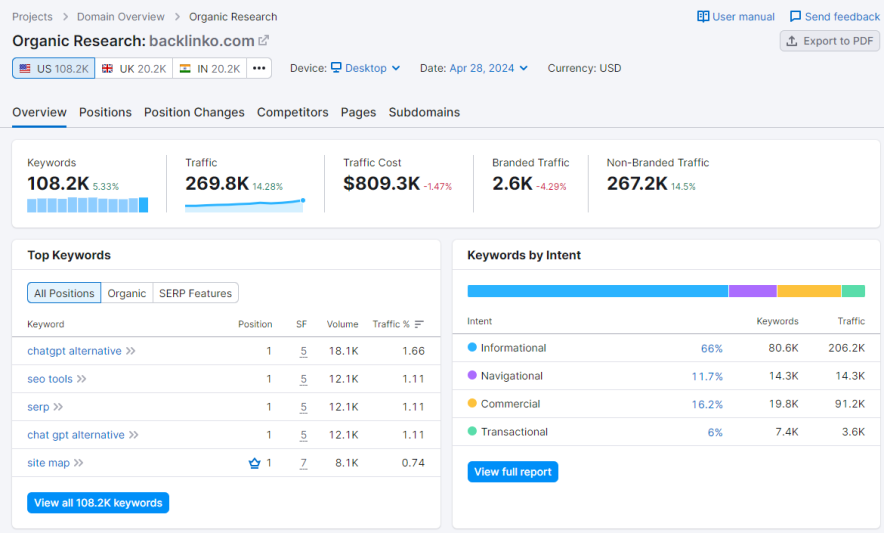
Task: Open the User manual book icon
Action: 703,17
